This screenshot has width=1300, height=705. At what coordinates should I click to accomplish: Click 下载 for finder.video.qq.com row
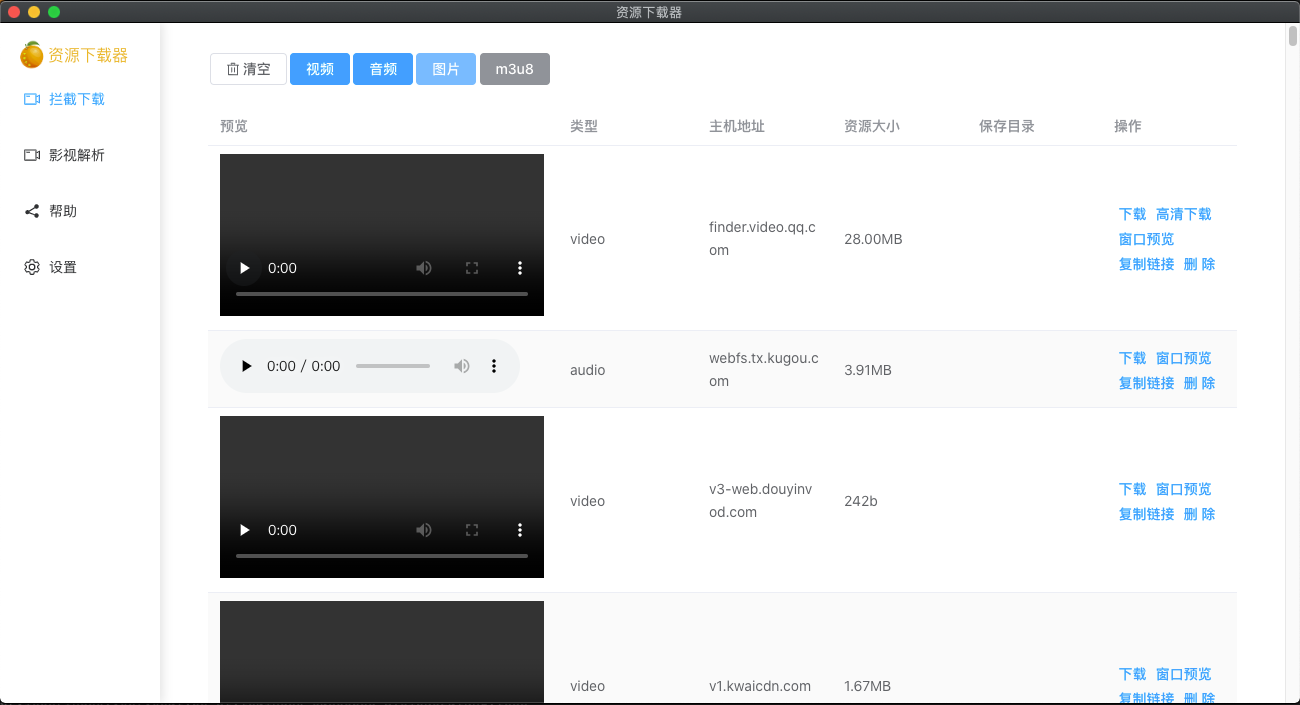tap(1133, 214)
